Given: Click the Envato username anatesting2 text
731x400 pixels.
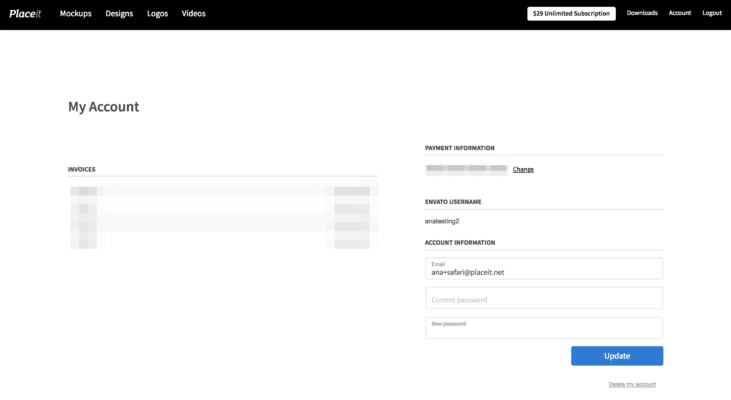Looking at the screenshot, I should 442,221.
